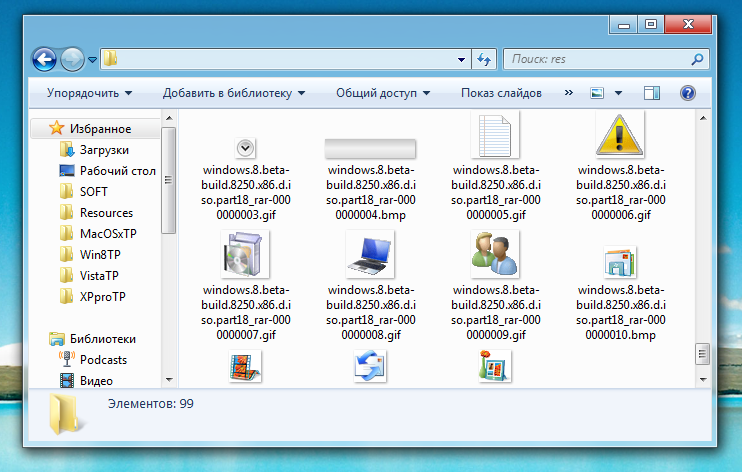Open view options dropdown arrow
This screenshot has width=742, height=472.
coord(618,93)
